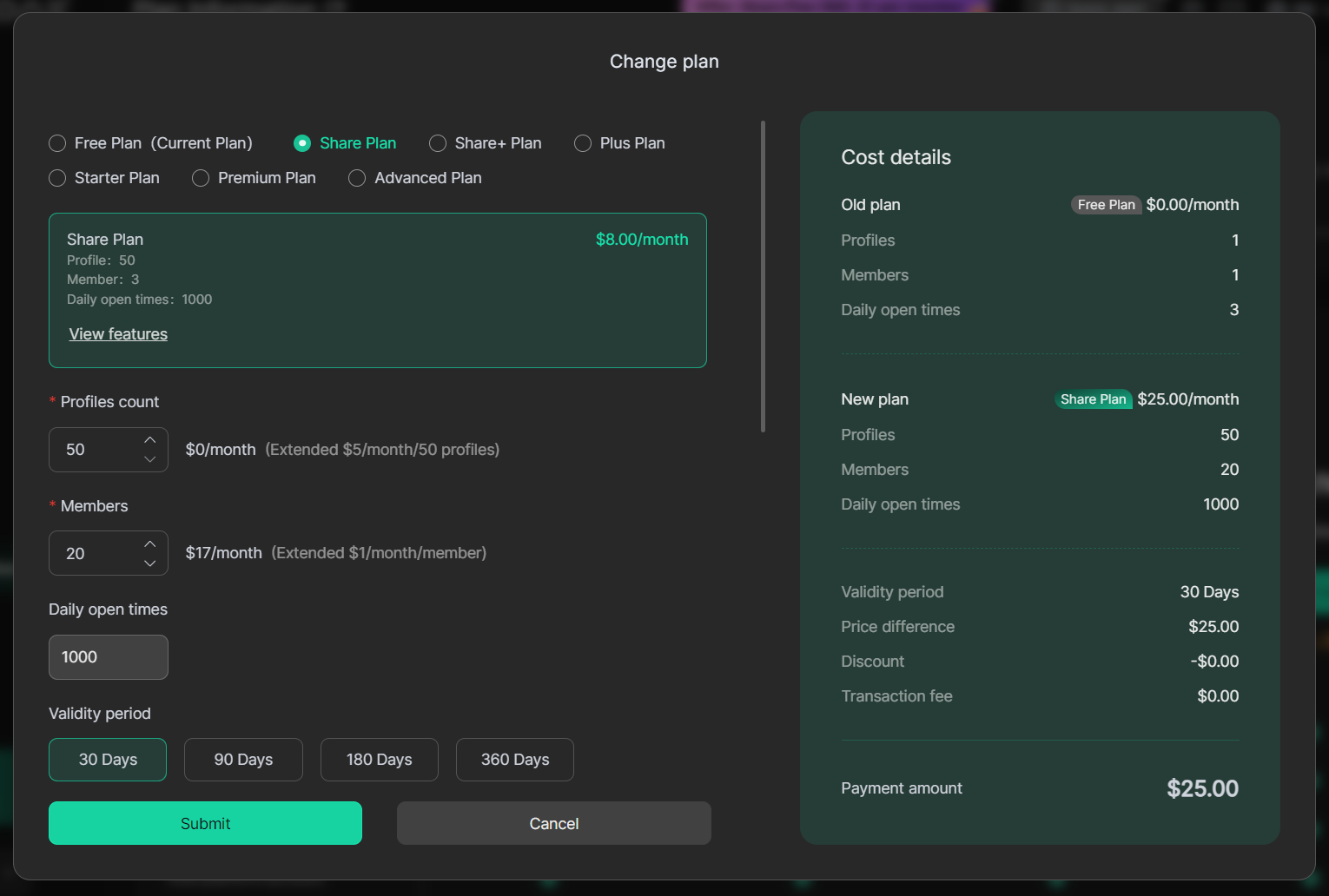This screenshot has width=1329, height=896.
Task: Open the View features link
Action: point(117,333)
